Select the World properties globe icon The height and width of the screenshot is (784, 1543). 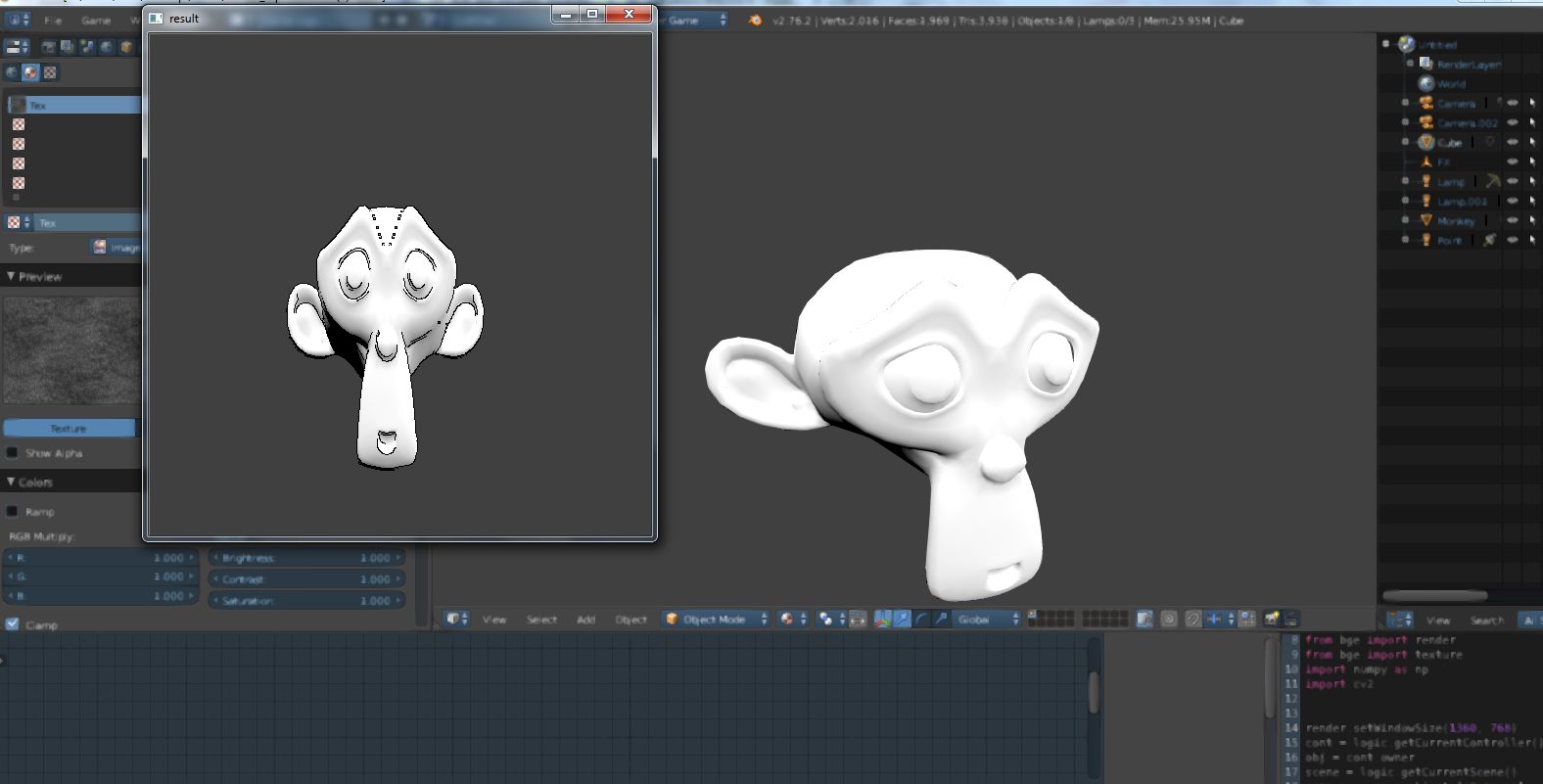pyautogui.click(x=106, y=46)
